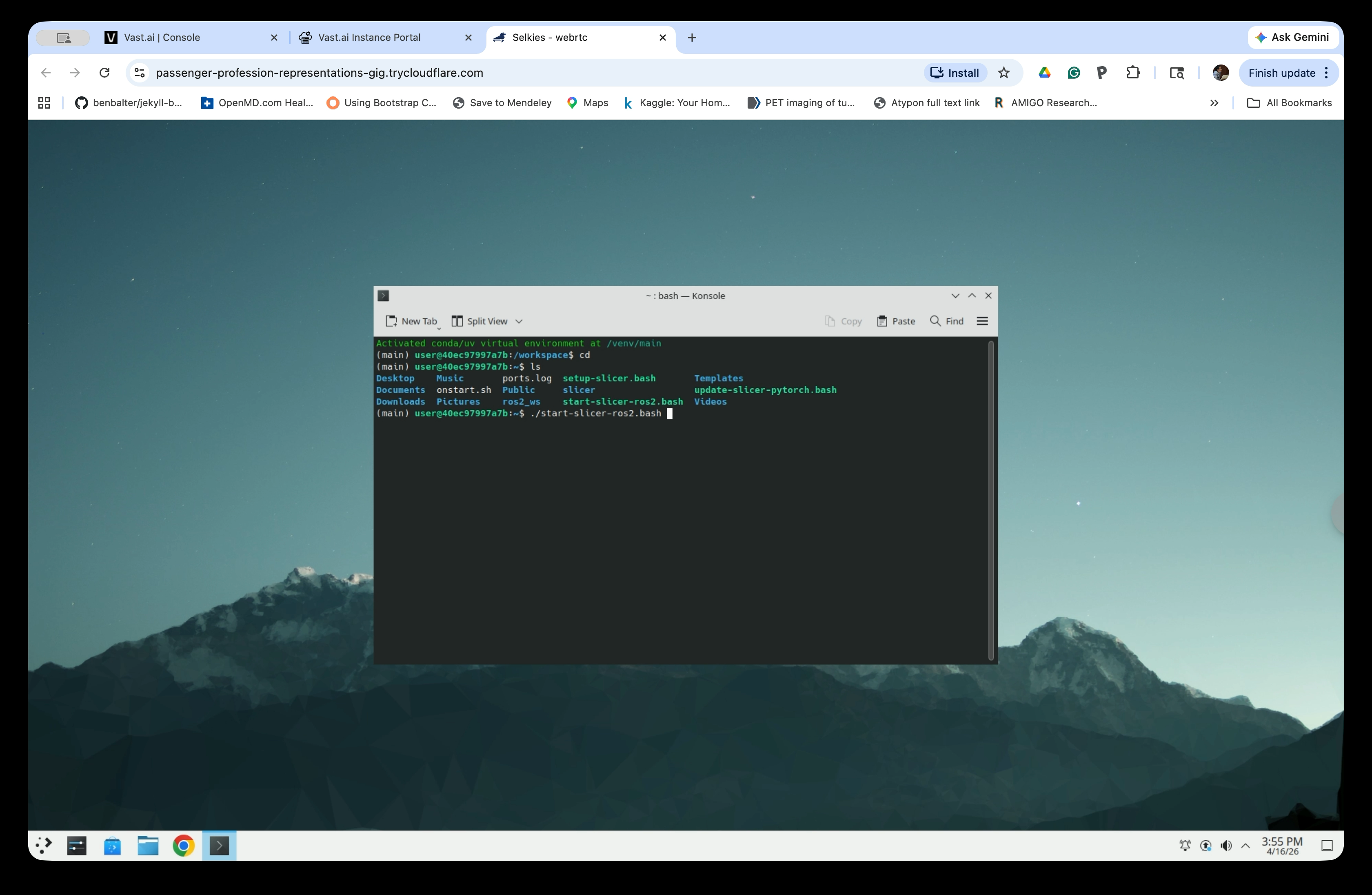Install the web app from address bar

tap(955, 72)
